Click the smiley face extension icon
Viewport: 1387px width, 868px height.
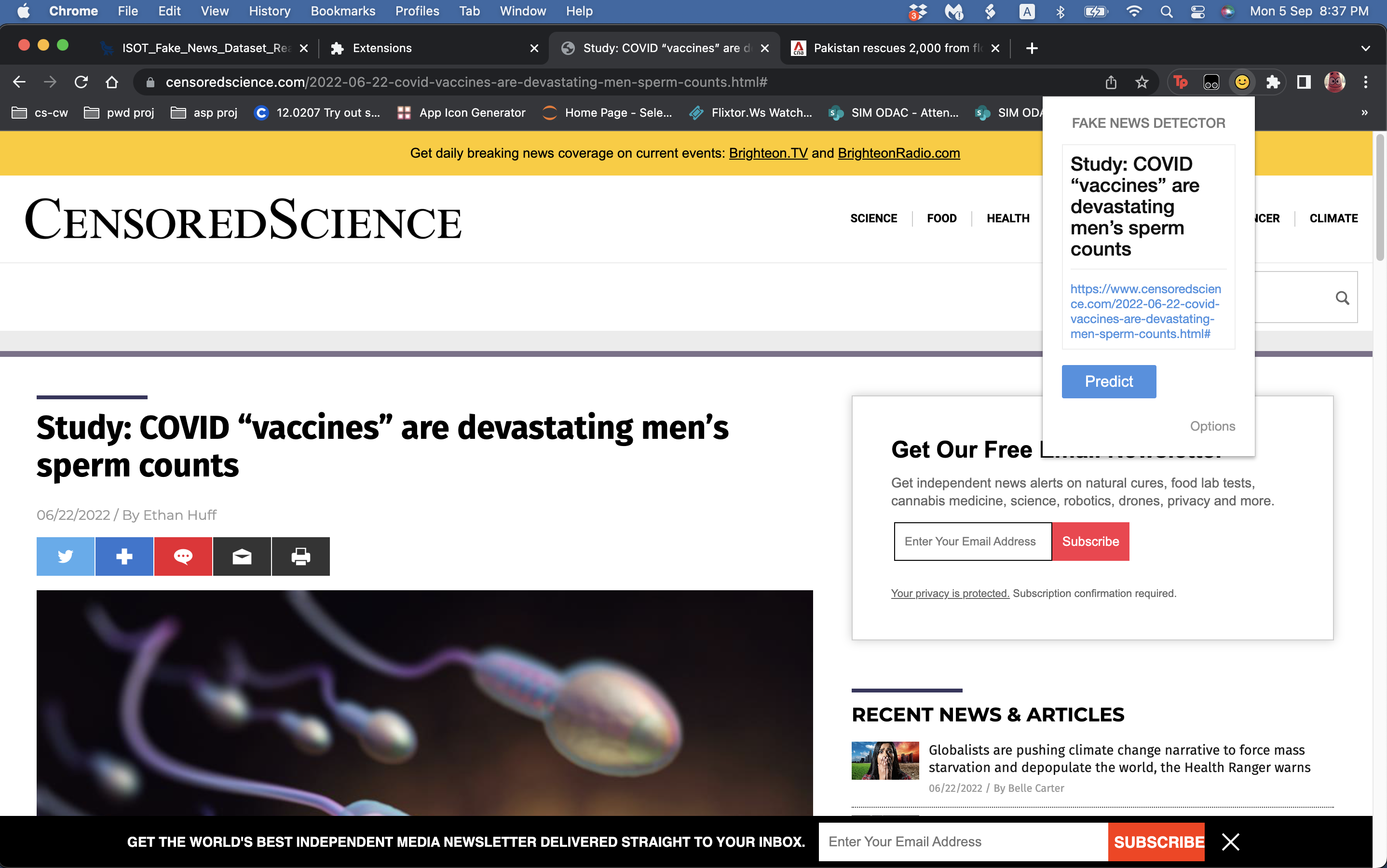coord(1242,82)
